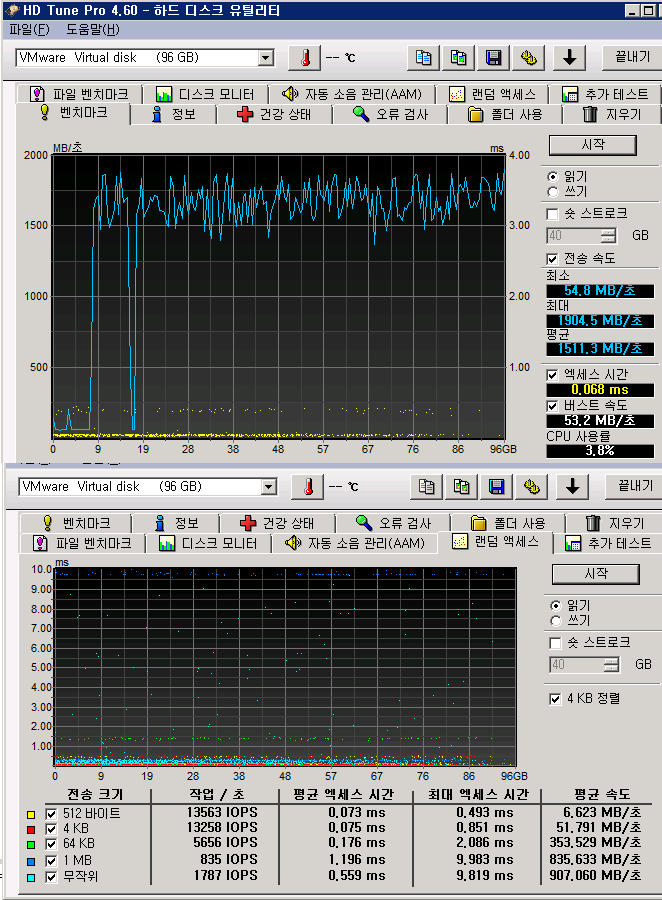Click thermometer icon in lower window
Viewport: 662px width, 900px height.
point(308,487)
